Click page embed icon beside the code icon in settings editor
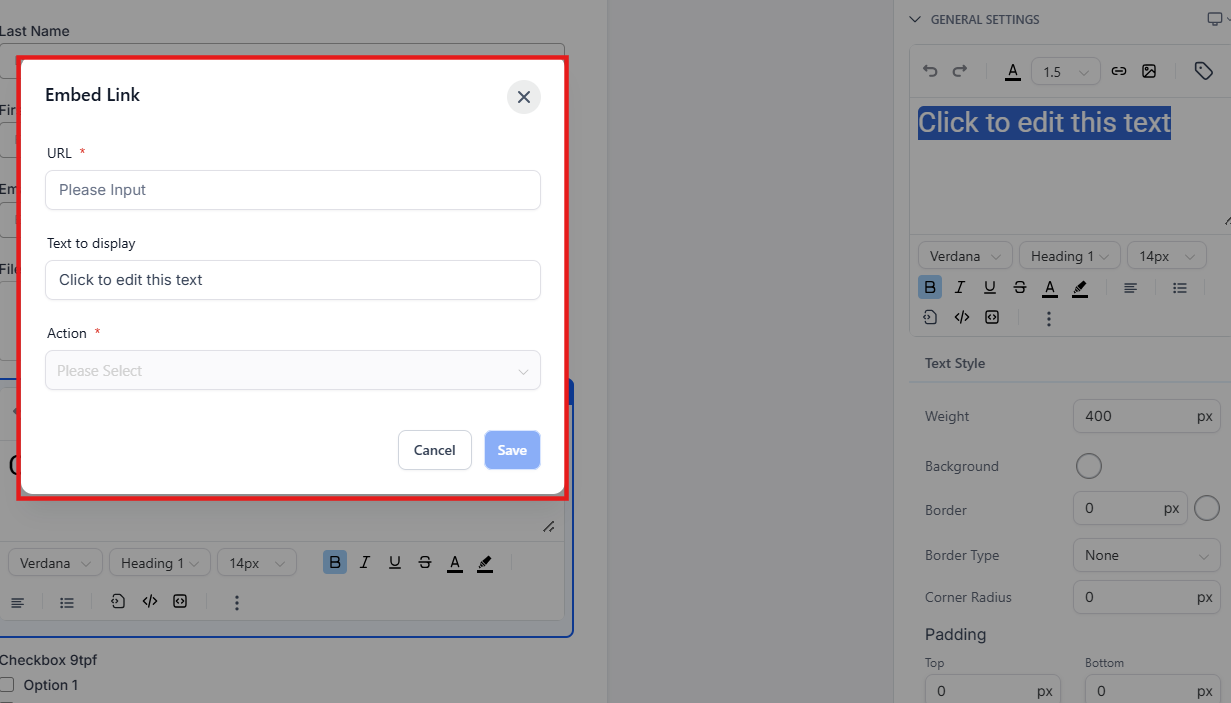Screen dimensions: 1231x703 pyautogui.click(x=930, y=318)
